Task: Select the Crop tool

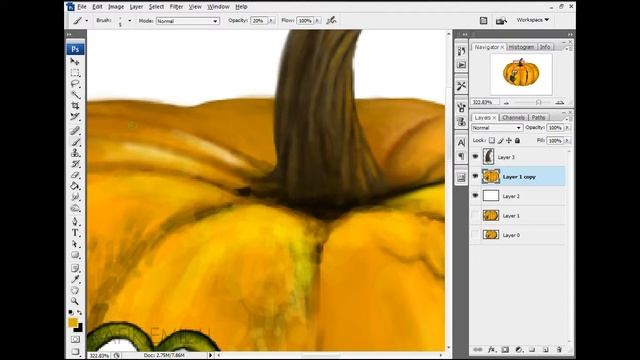Action: (x=75, y=106)
